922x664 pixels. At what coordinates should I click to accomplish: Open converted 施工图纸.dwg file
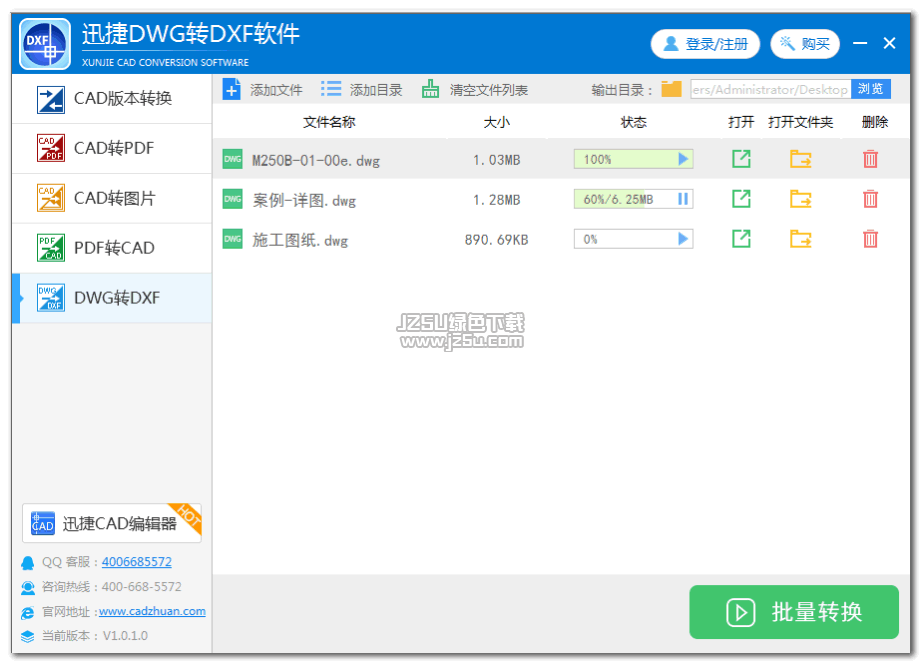[x=741, y=239]
